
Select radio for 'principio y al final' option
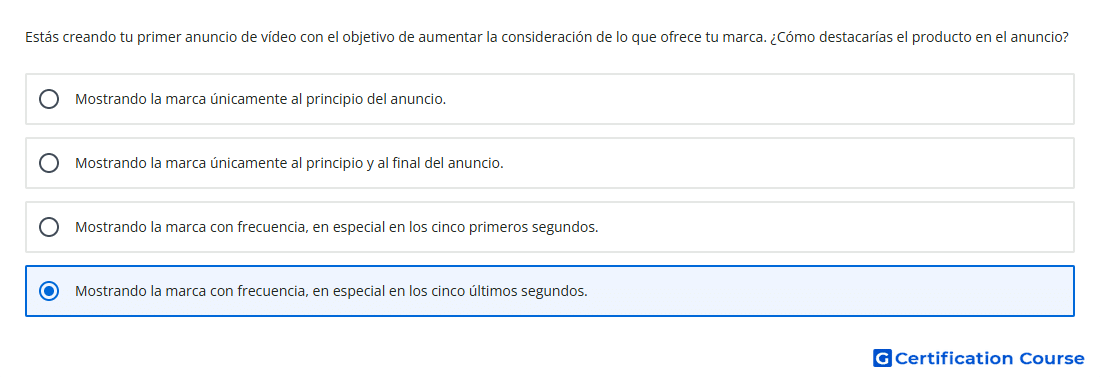(x=49, y=163)
